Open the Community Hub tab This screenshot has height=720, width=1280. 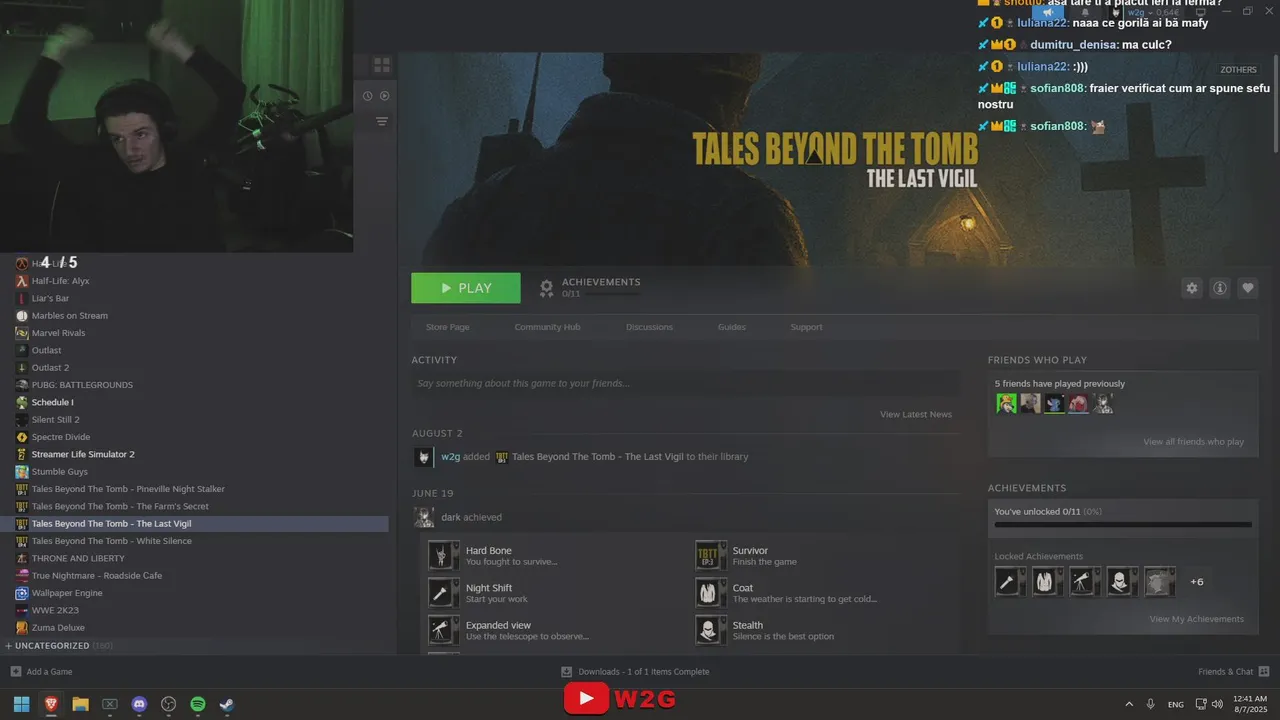tap(547, 327)
